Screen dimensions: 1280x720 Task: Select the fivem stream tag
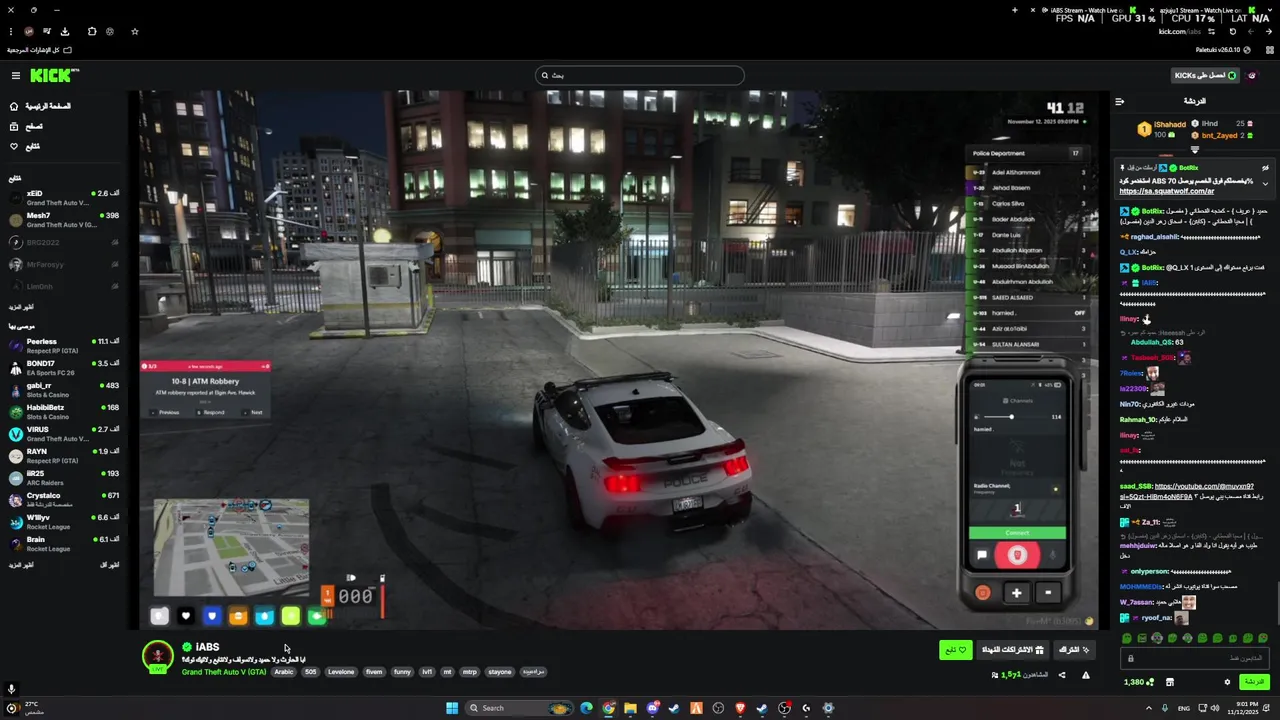tap(374, 672)
